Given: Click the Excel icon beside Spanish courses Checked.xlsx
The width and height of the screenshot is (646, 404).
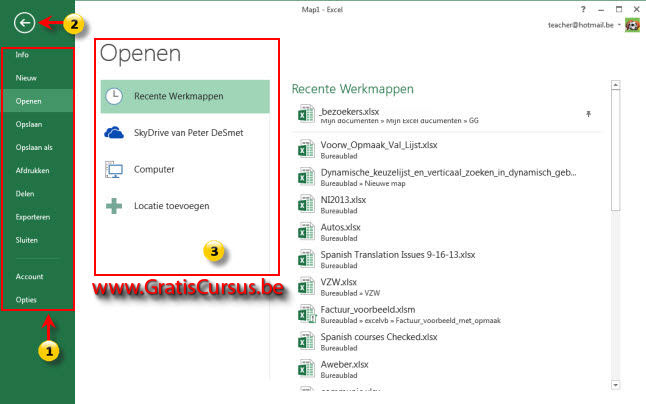Looking at the screenshot, I should 306,341.
